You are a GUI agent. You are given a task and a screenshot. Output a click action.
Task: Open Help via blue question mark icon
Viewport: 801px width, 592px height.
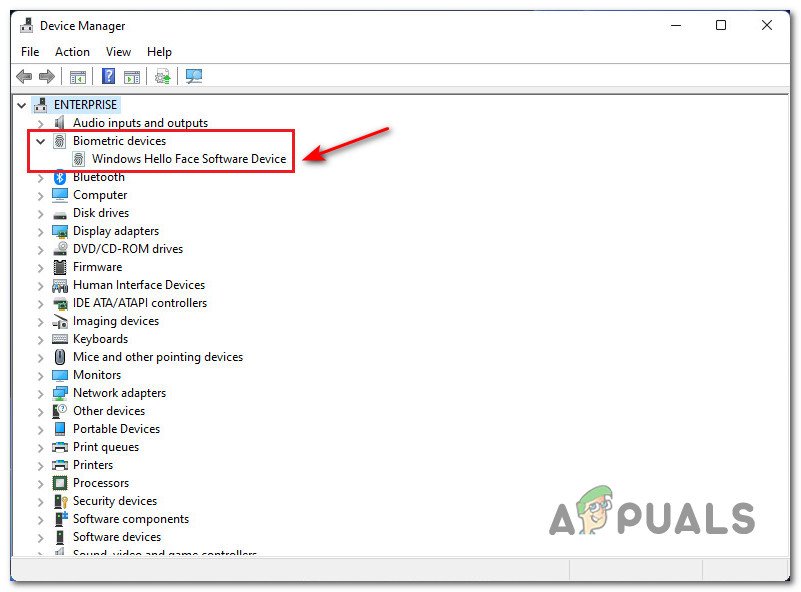tap(108, 77)
